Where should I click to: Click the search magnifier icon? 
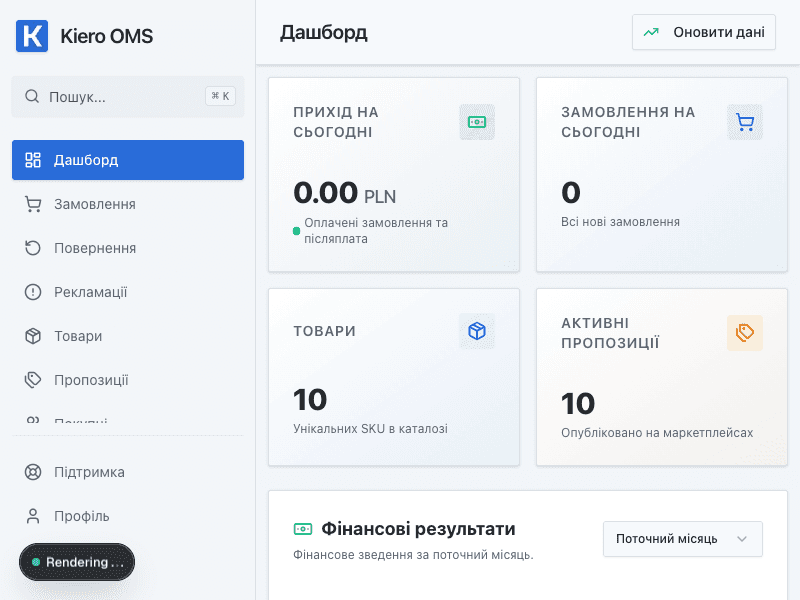(32, 96)
